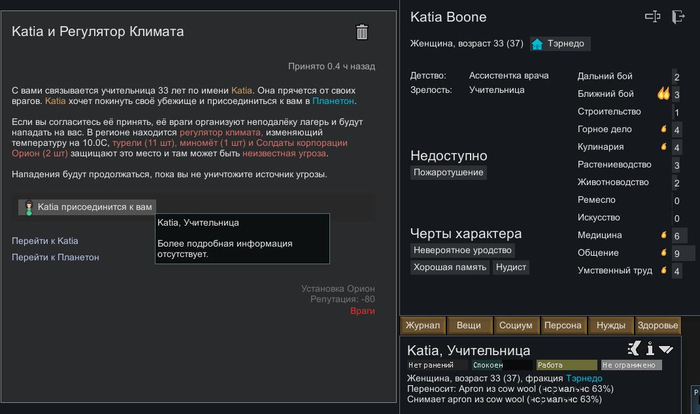The height and width of the screenshot is (414, 700).
Task: Click the Враги faction relation text
Action: [362, 311]
